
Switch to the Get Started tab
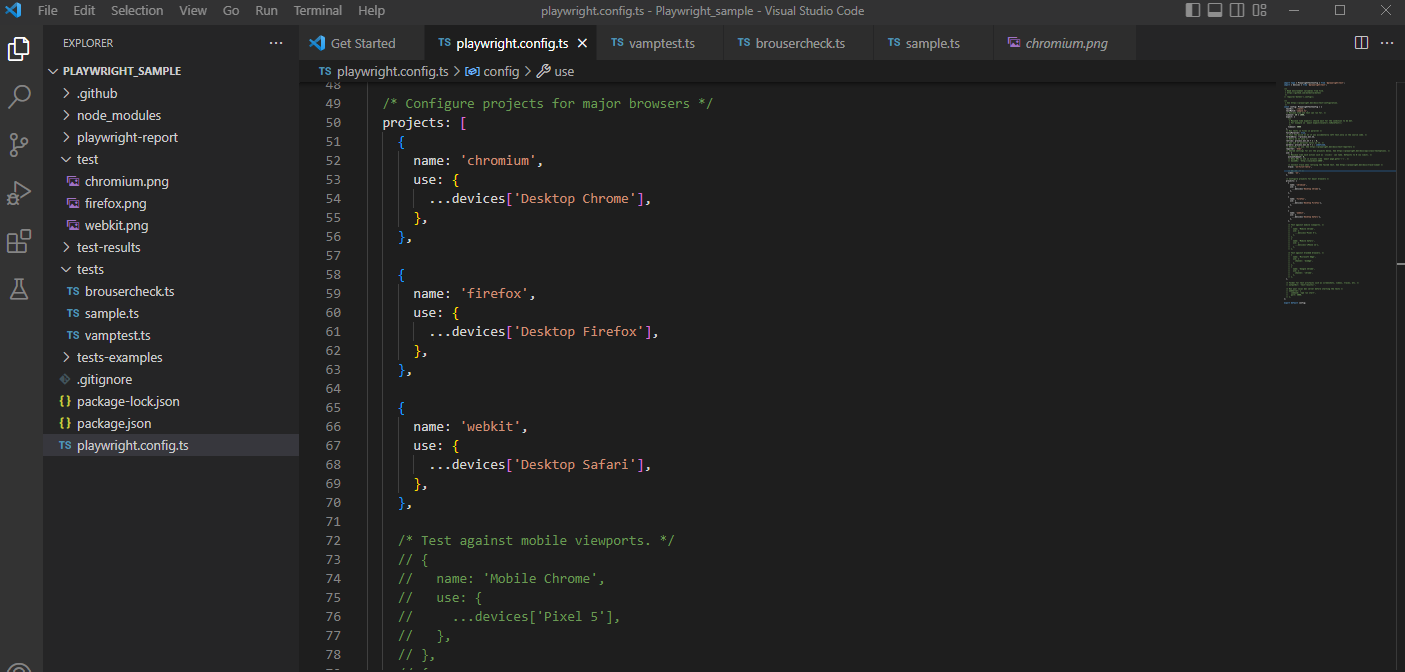(x=362, y=43)
